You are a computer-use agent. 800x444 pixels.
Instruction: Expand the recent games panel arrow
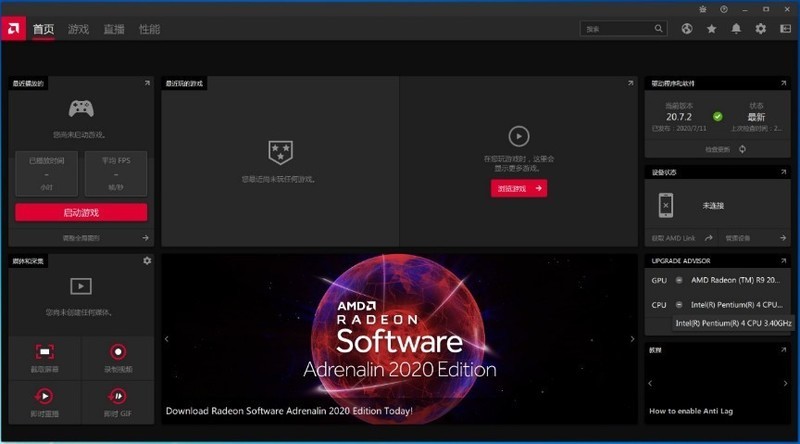point(631,83)
